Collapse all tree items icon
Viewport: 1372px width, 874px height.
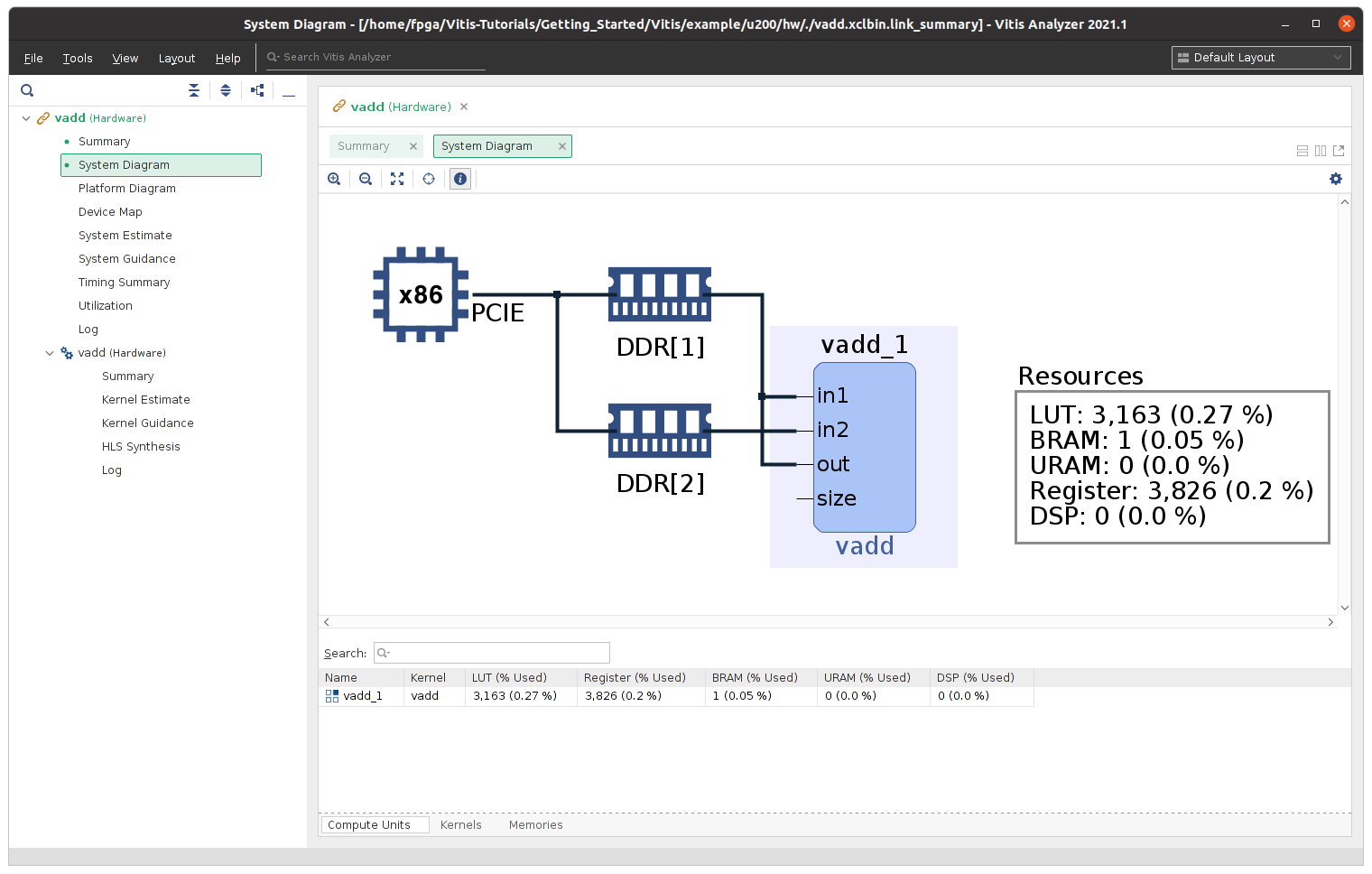click(x=193, y=90)
